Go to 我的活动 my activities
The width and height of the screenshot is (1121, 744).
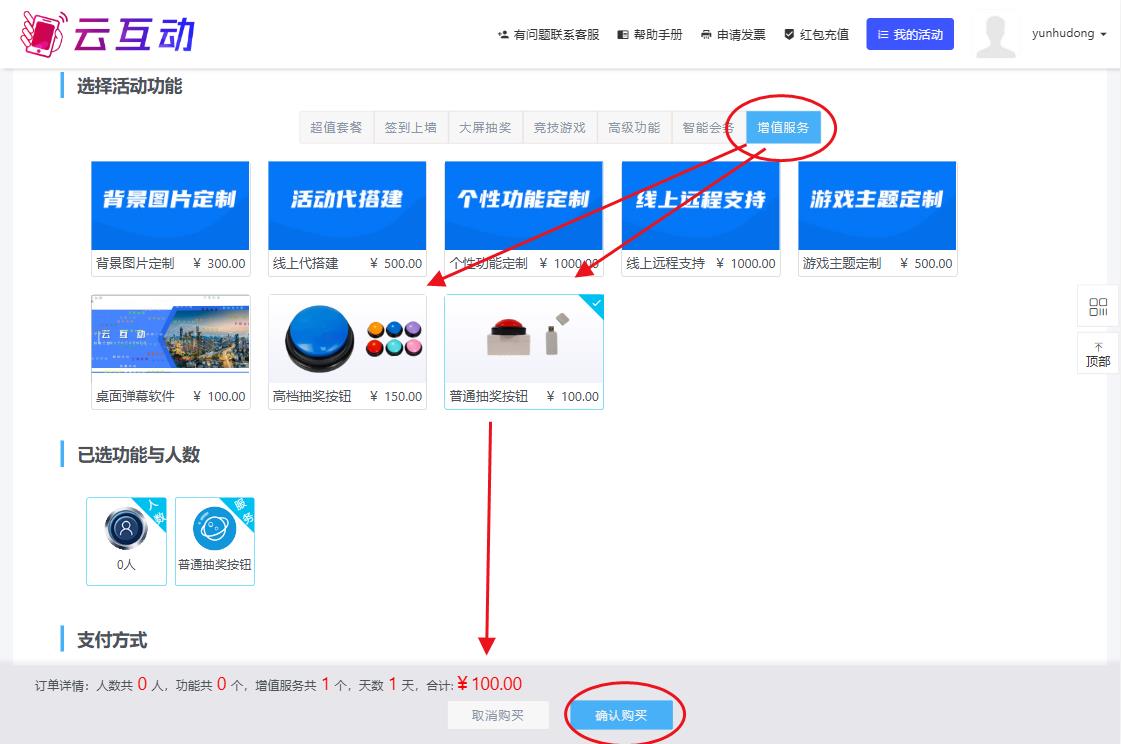pos(910,35)
